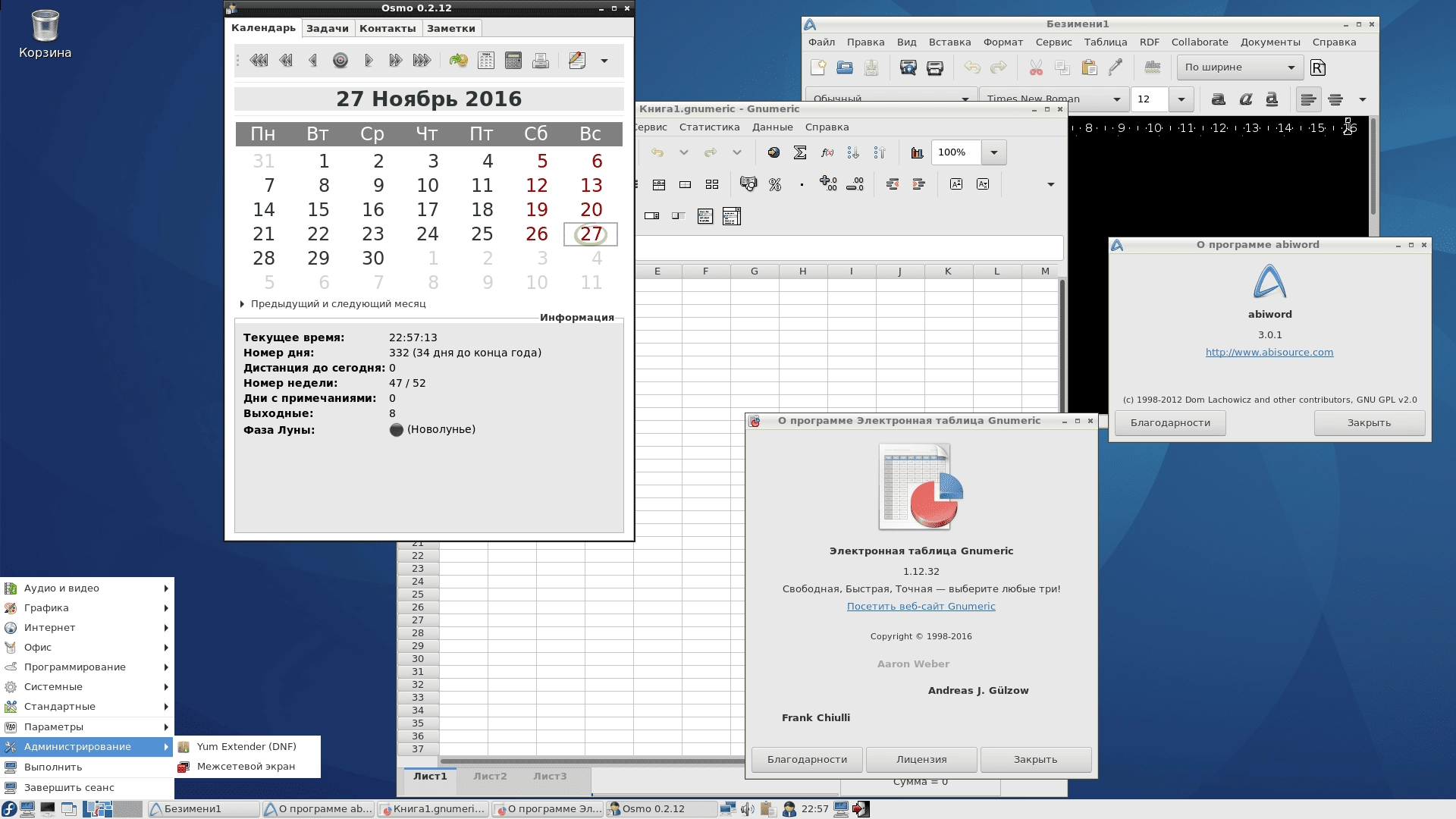Choose Завершить сеанс in start menu

coord(87,787)
